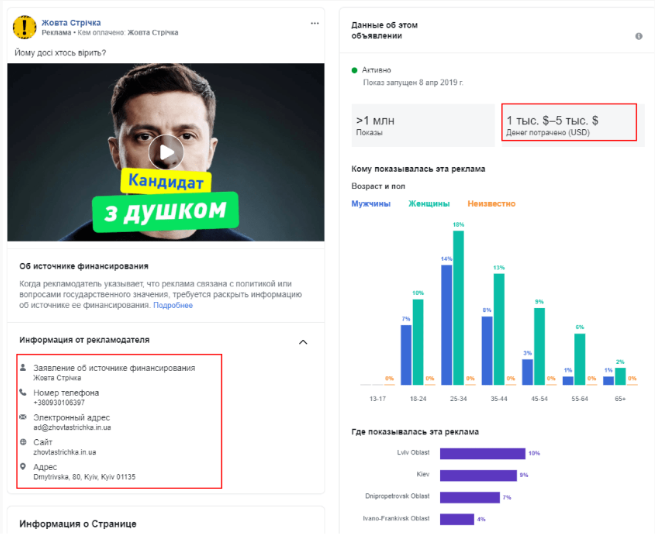Click the phone icon by Номер телефона
The width and height of the screenshot is (655, 542).
pos(23,392)
